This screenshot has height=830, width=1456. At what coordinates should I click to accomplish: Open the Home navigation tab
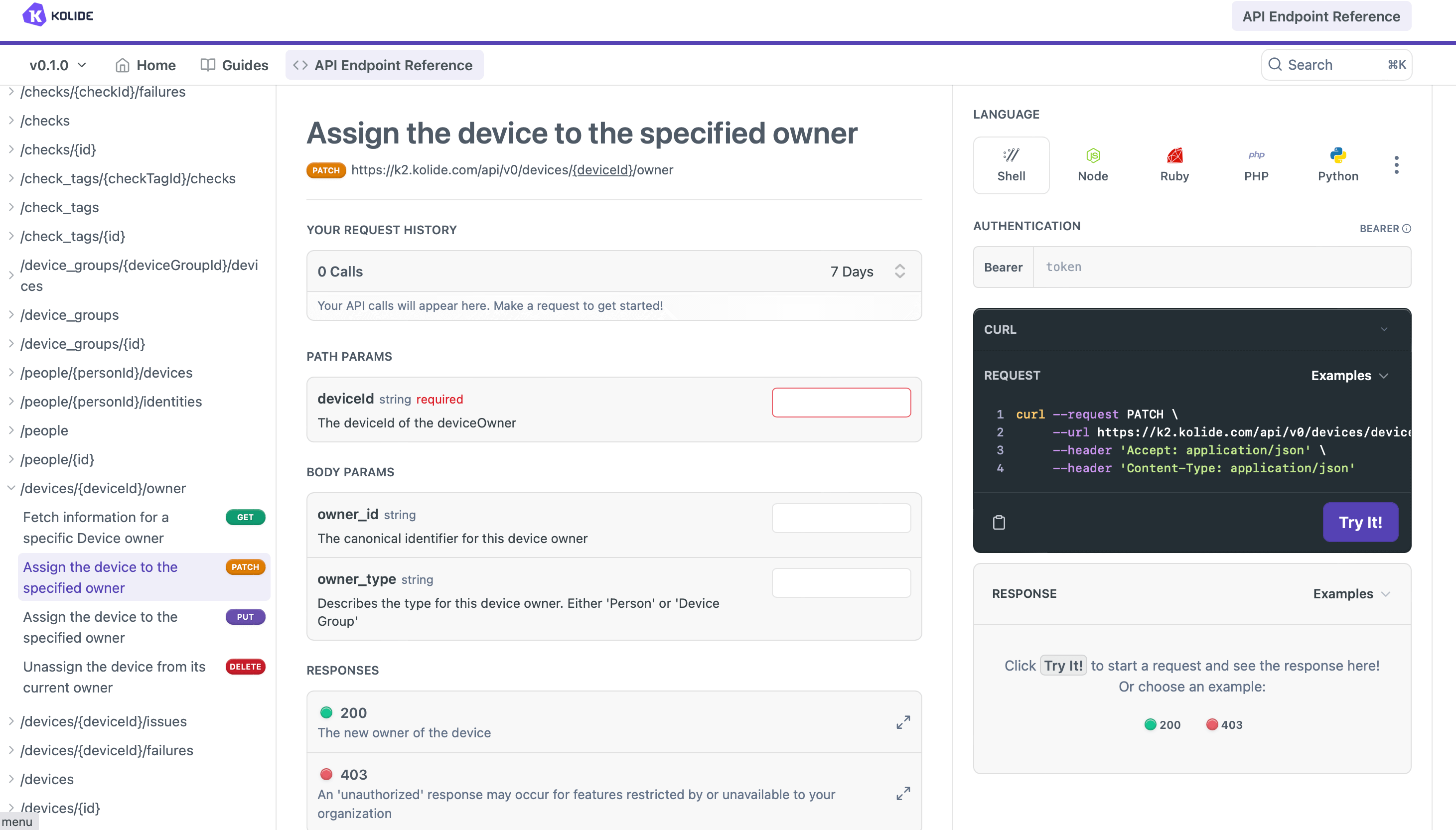click(146, 65)
